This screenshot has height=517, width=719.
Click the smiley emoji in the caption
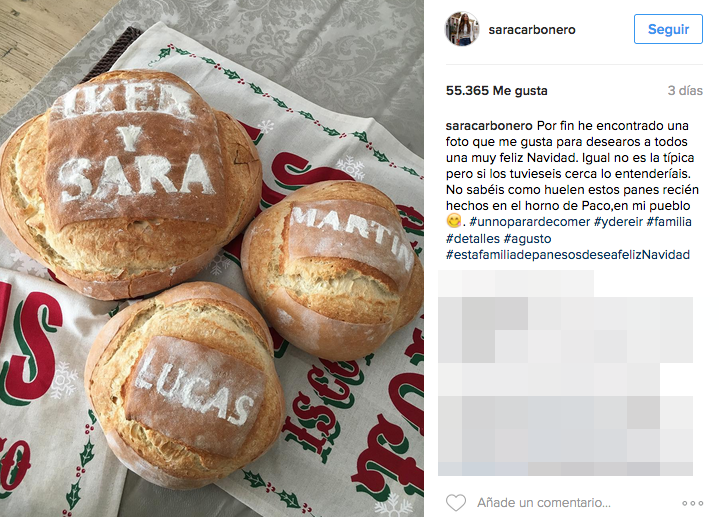coord(454,221)
